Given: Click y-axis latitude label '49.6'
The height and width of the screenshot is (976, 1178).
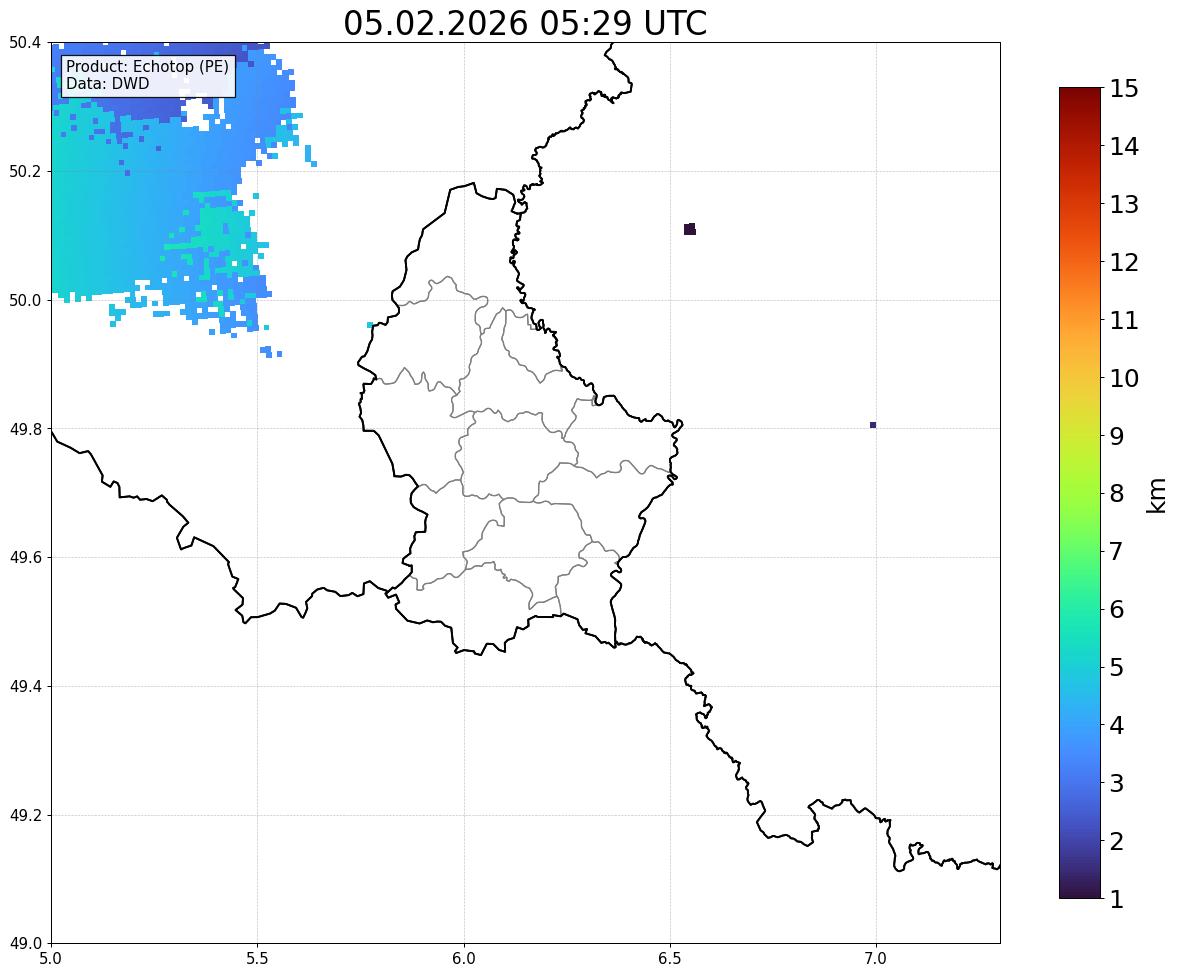Looking at the screenshot, I should 24,557.
